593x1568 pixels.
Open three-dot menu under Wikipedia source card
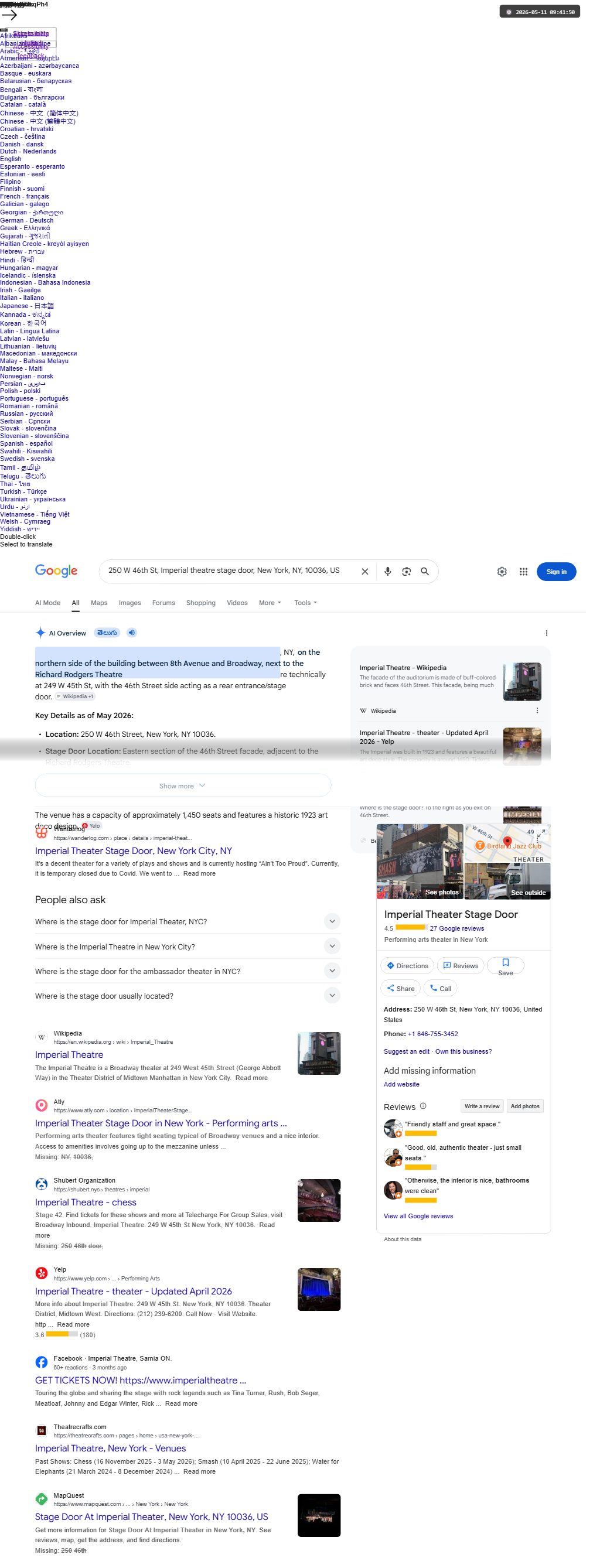coord(543,718)
